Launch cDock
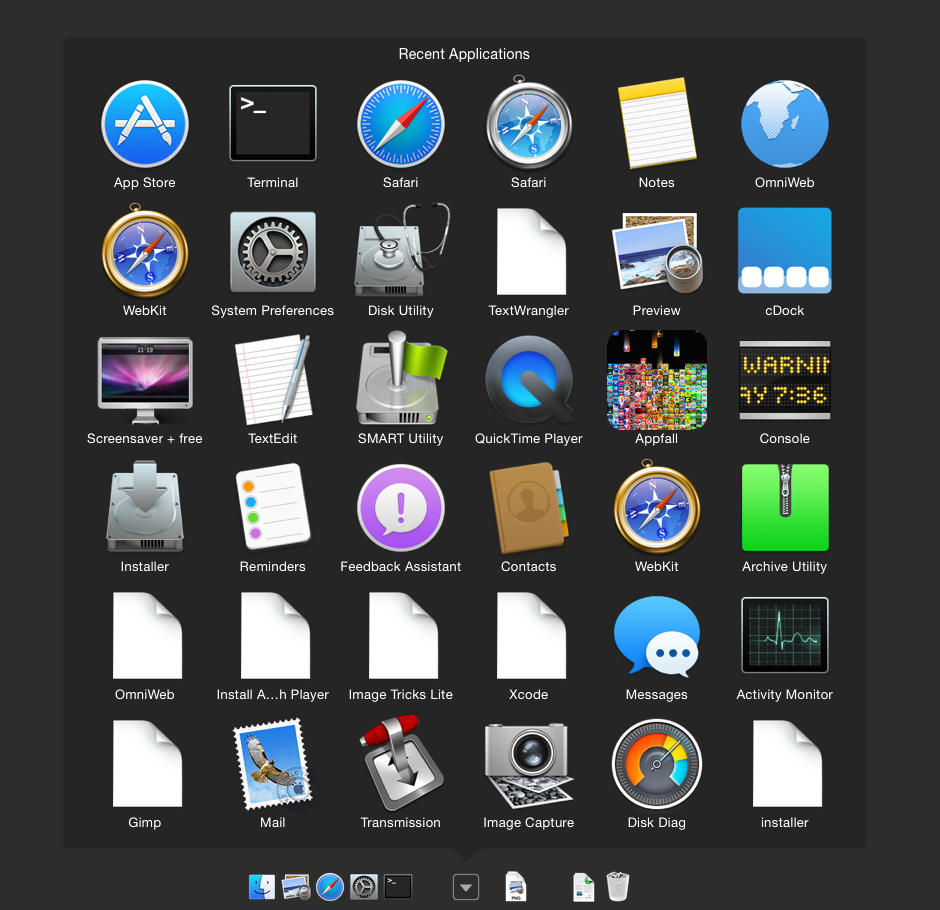Viewport: 940px width, 910px height. [785, 251]
